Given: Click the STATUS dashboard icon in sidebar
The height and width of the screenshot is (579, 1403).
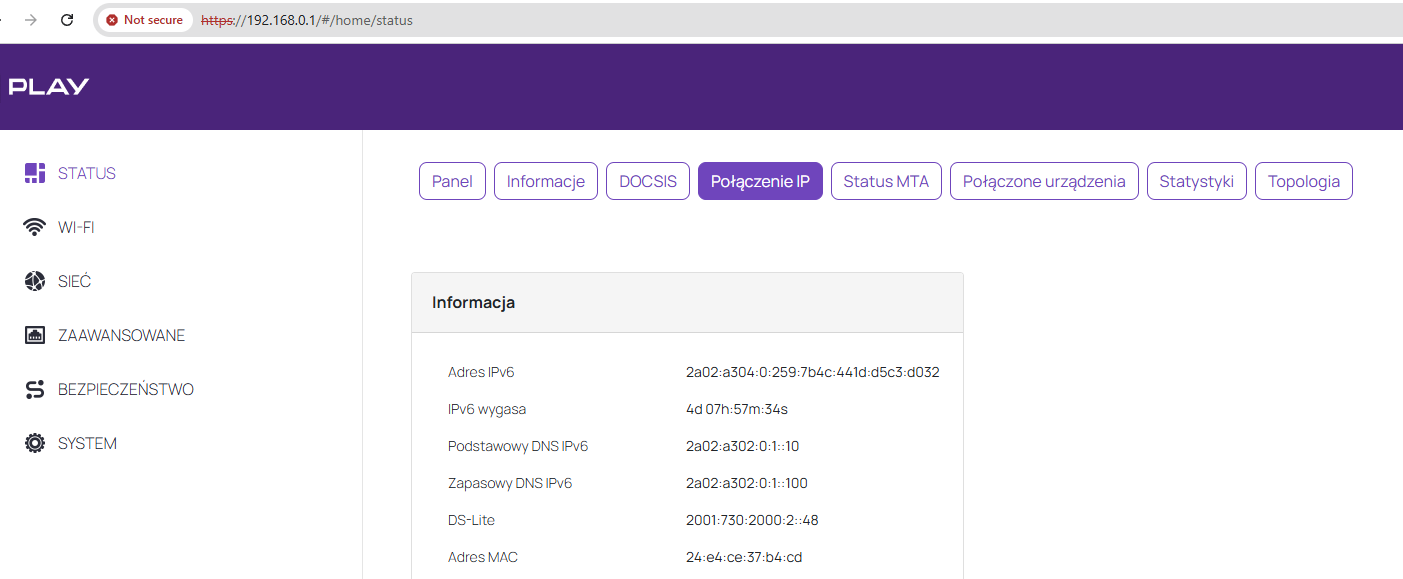Looking at the screenshot, I should 35,173.
